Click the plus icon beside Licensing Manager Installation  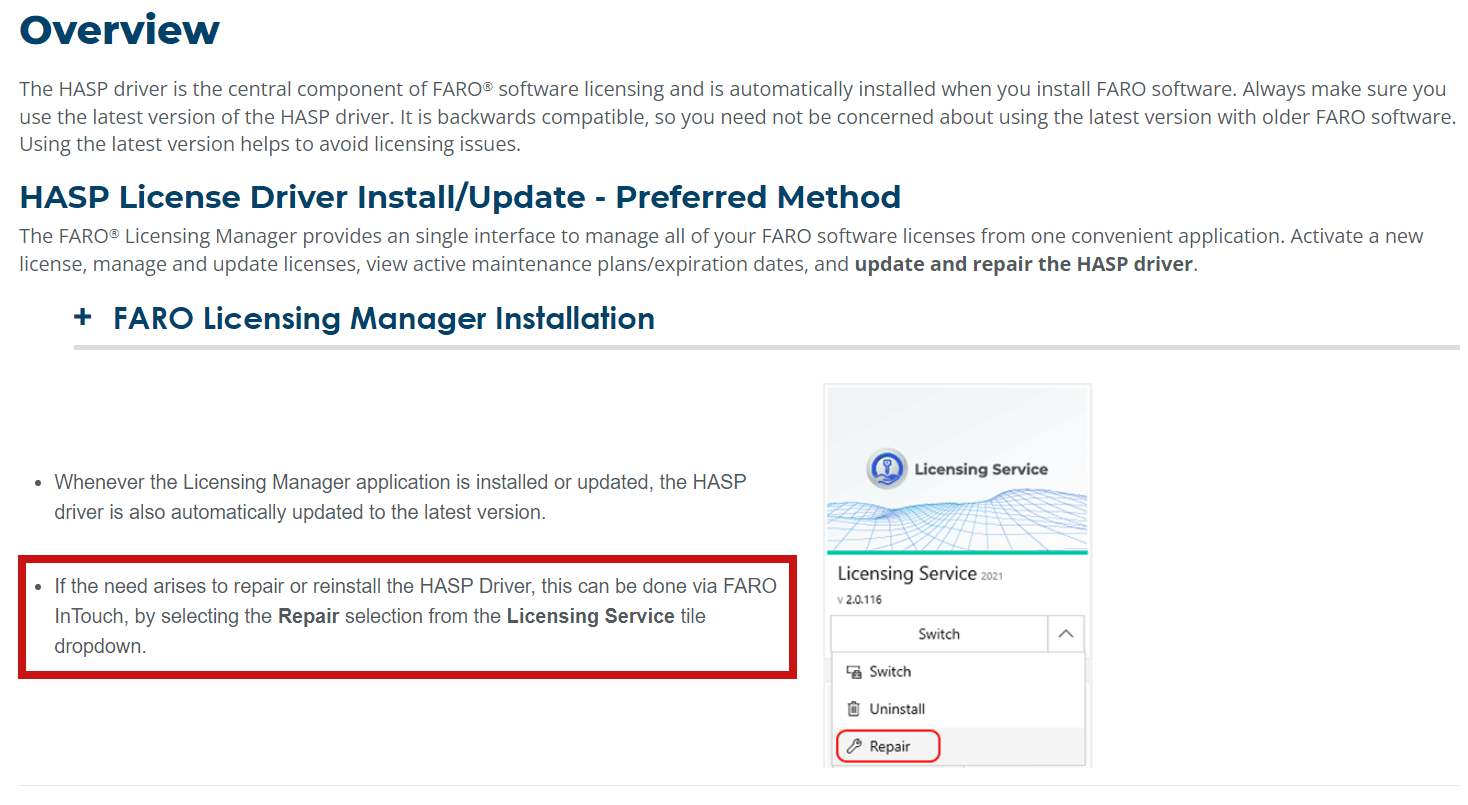pyautogui.click(x=83, y=318)
